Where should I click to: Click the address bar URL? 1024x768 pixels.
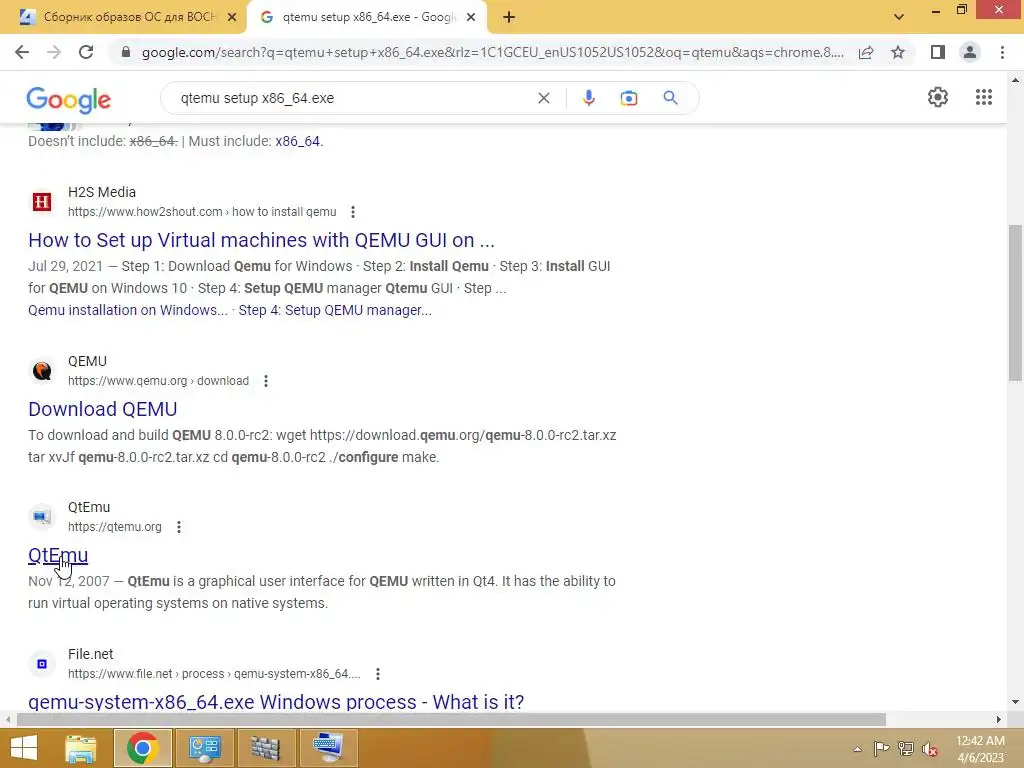coord(492,52)
